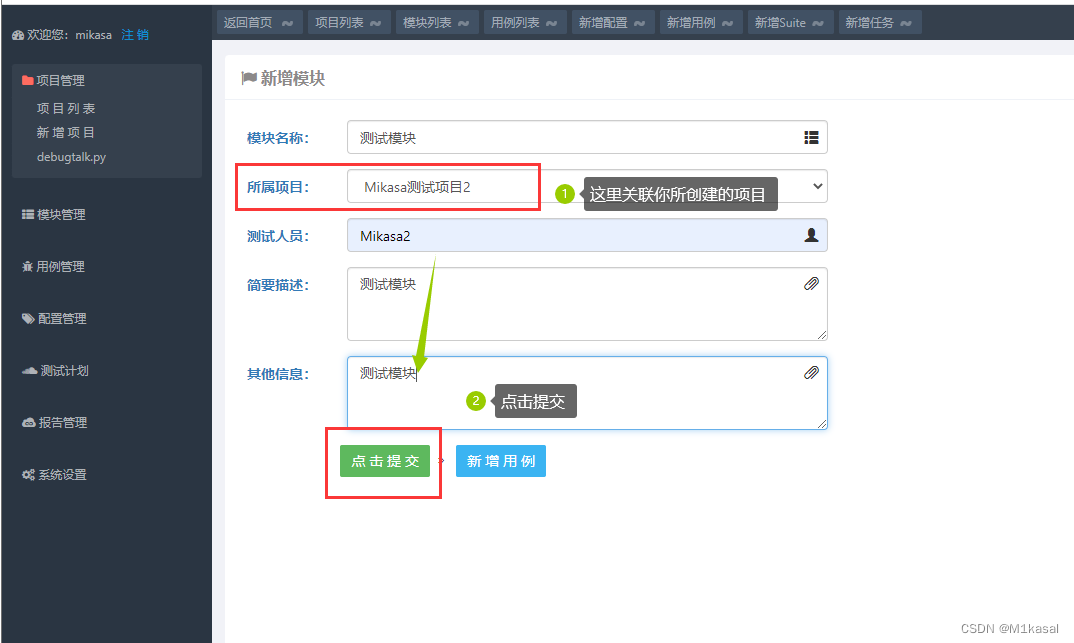Open the 模块列表 tab

point(436,23)
